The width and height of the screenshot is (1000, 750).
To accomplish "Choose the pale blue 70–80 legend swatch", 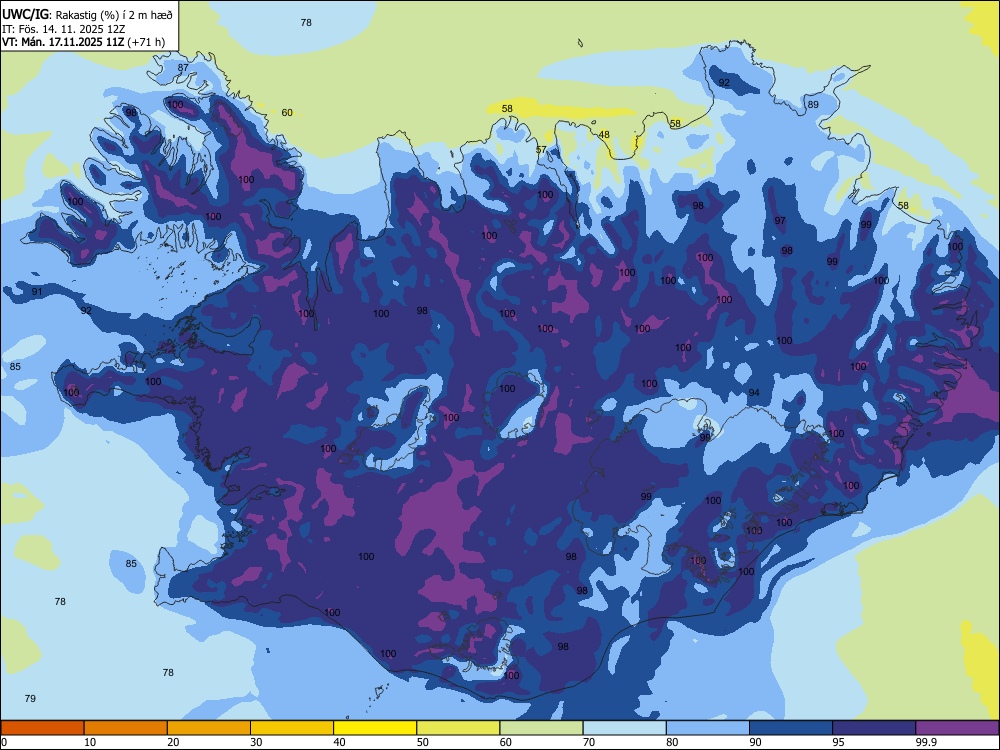I will click(624, 728).
